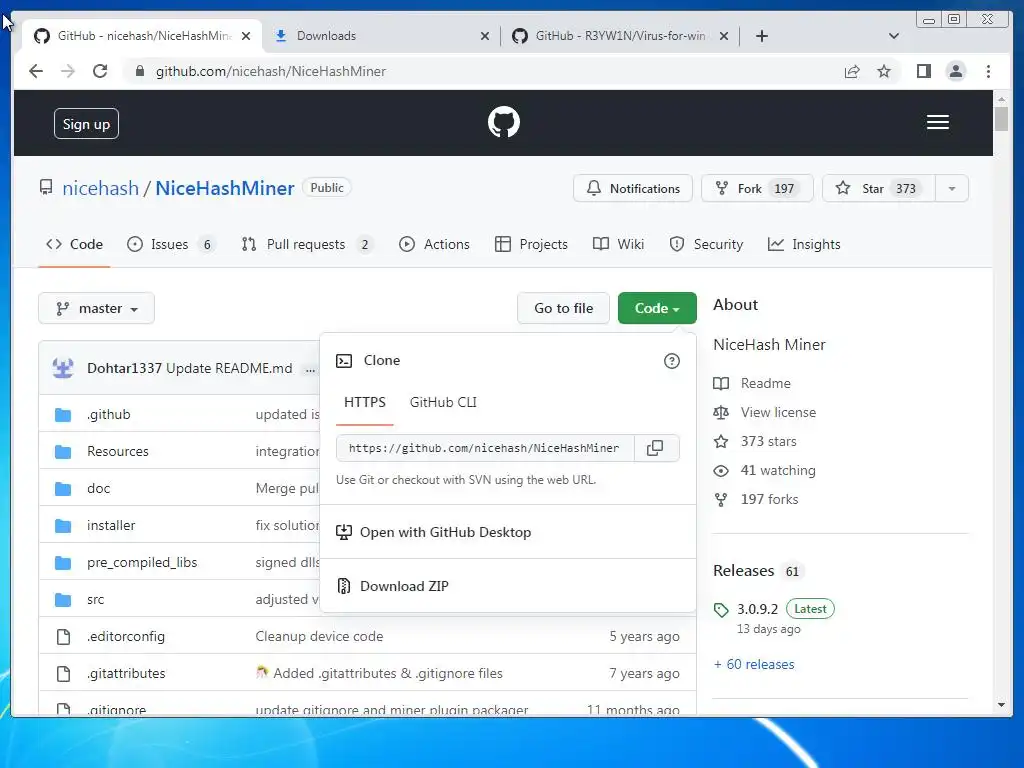Click the Clone help question mark icon
1024x768 pixels.
click(671, 361)
